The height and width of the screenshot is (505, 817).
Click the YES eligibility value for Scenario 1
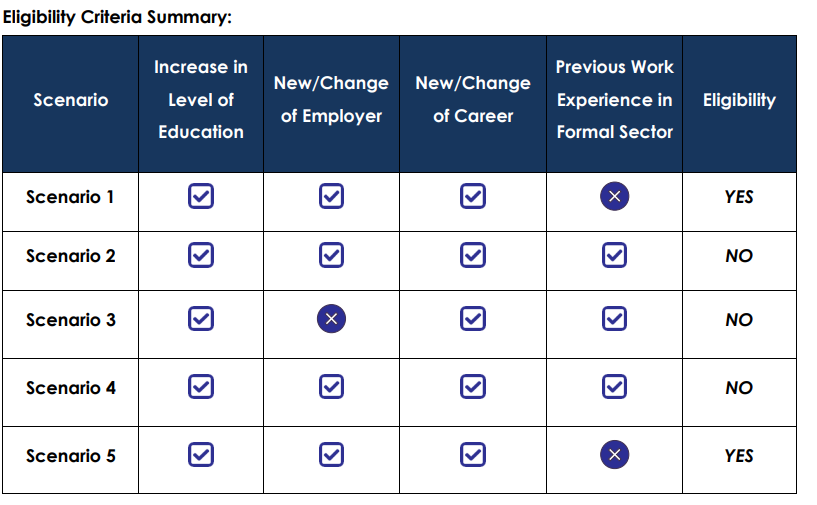739,197
